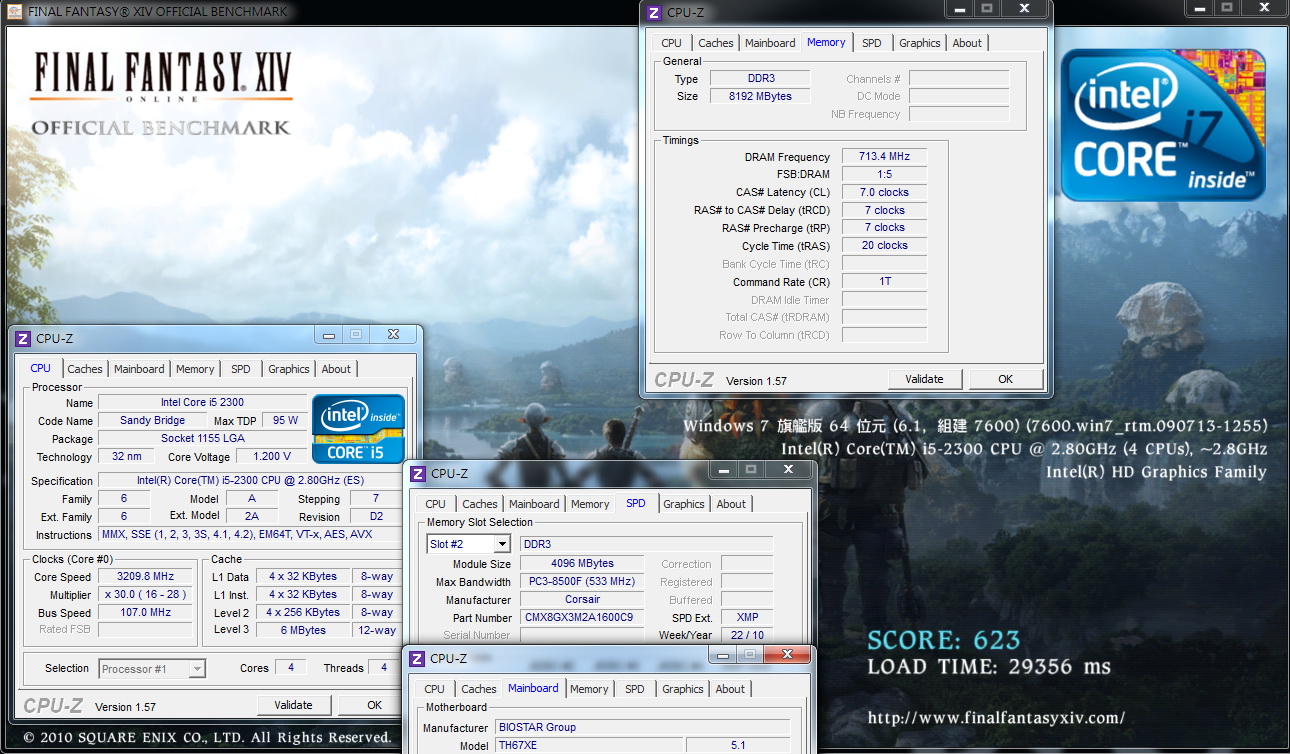Open Caches tab in the bottom Mainboard window
This screenshot has height=754, width=1290.
coord(479,689)
